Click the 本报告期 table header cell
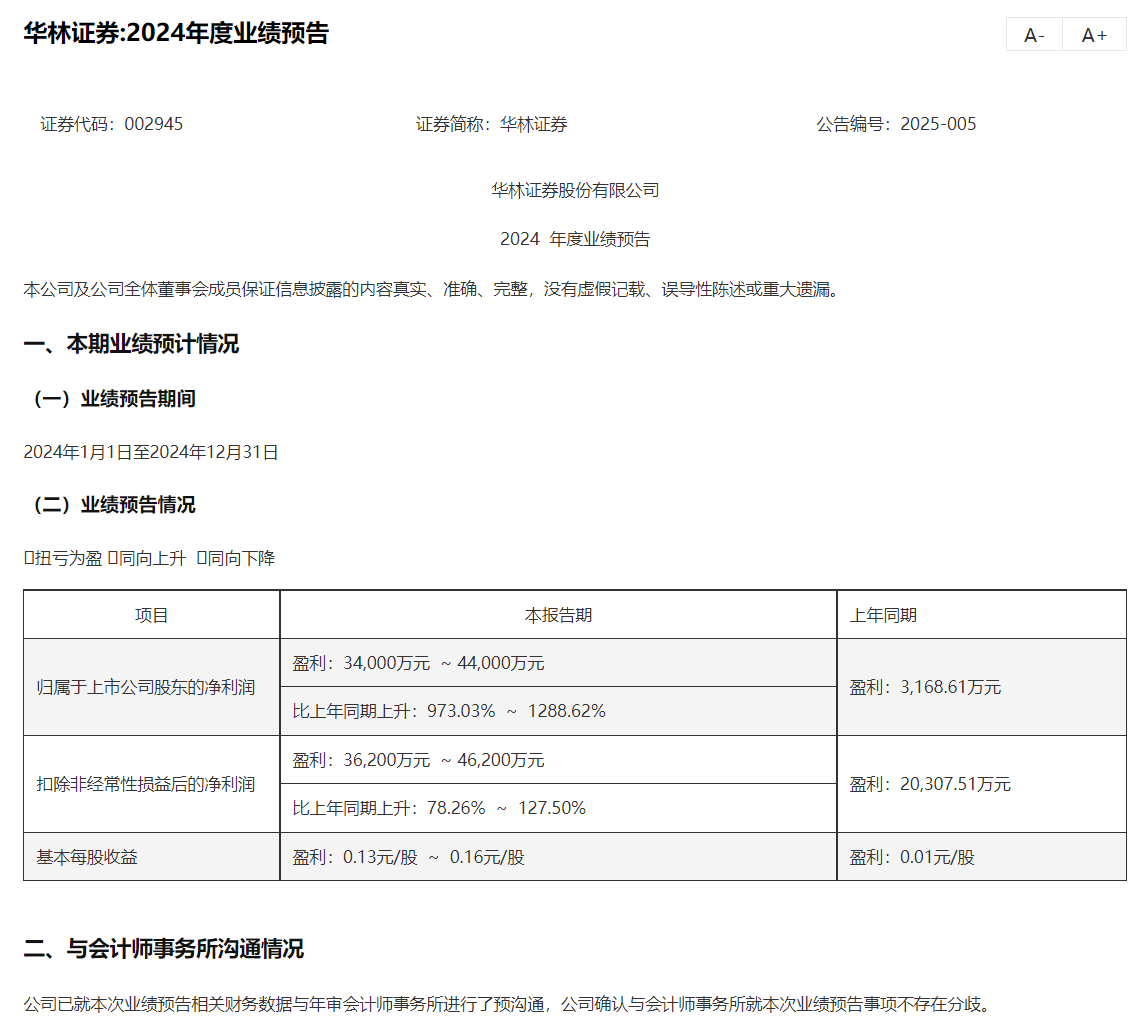 (558, 616)
